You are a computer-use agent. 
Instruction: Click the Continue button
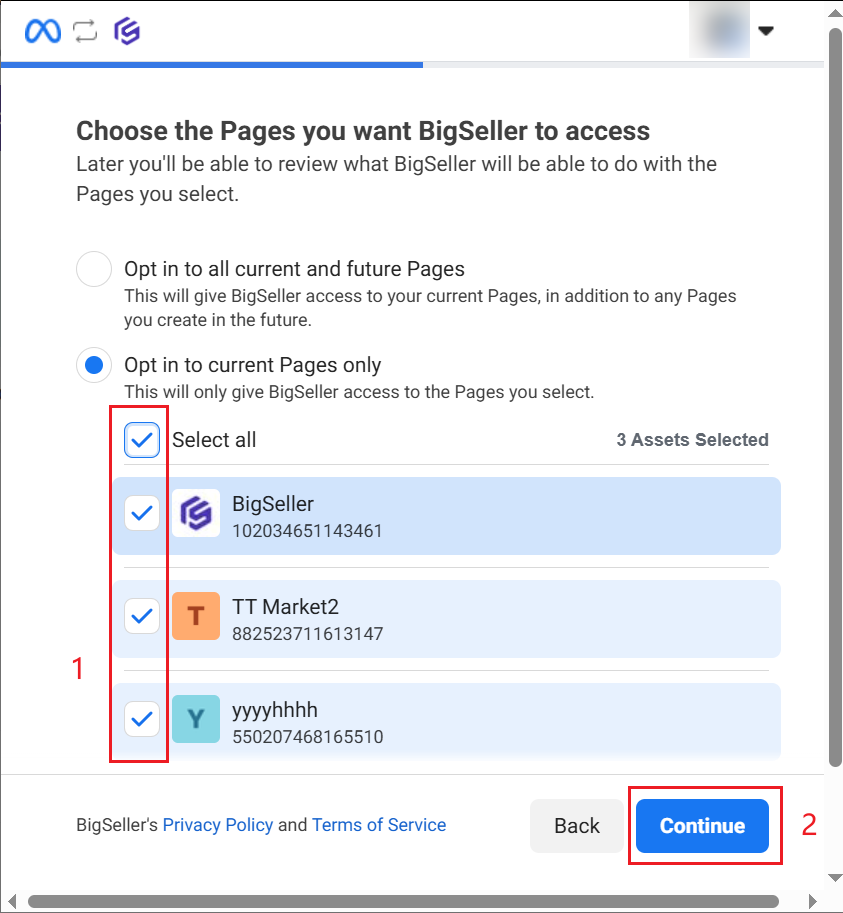(x=702, y=826)
